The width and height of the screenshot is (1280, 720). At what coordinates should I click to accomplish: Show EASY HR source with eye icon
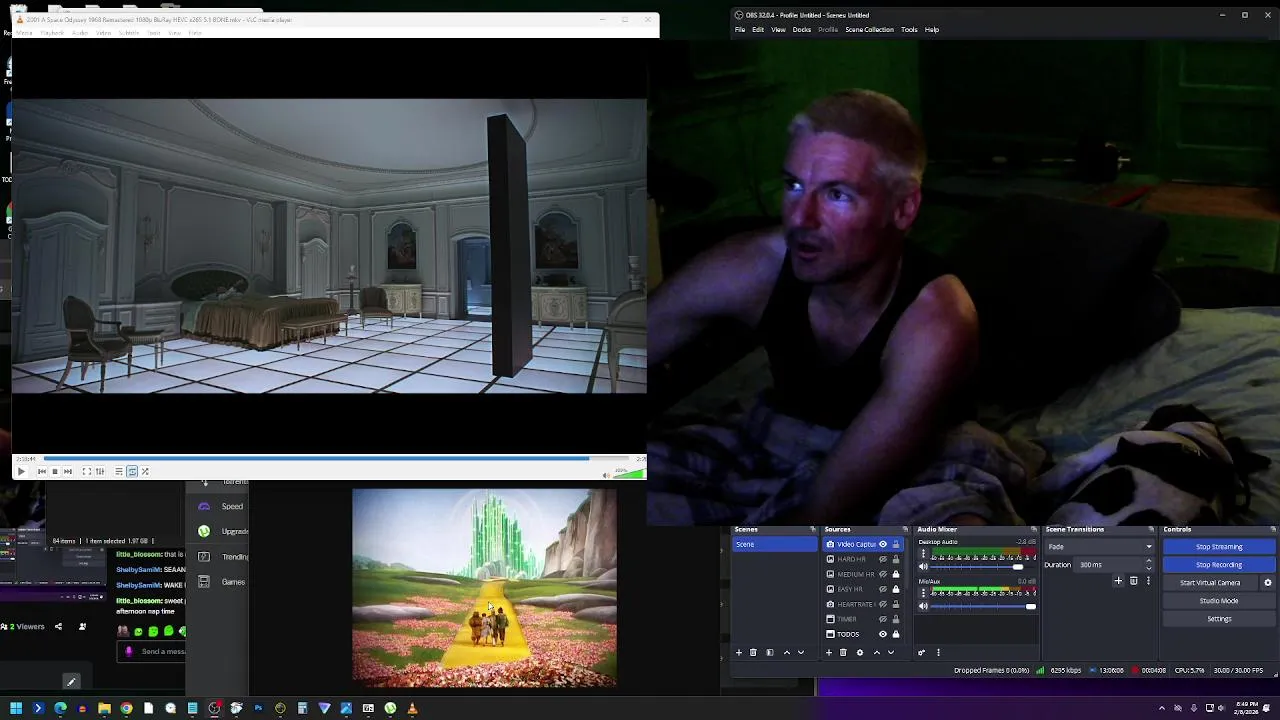click(883, 589)
